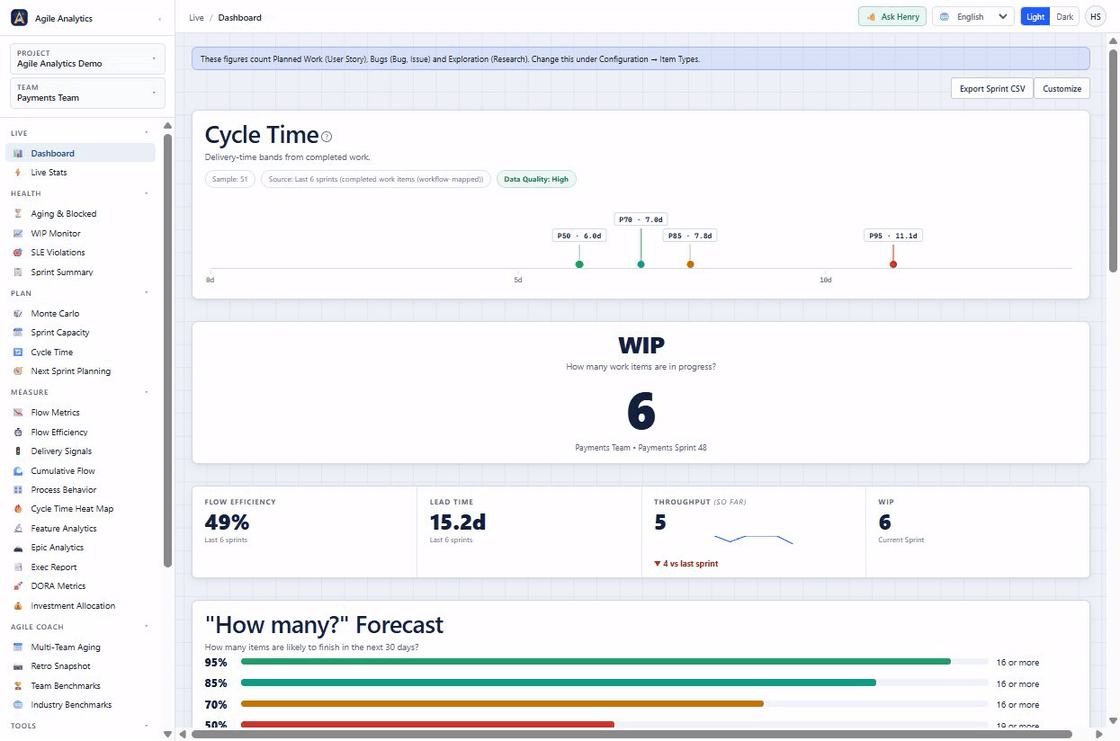Click the Data Quality: High badge
1120x741 pixels.
[x=536, y=179]
